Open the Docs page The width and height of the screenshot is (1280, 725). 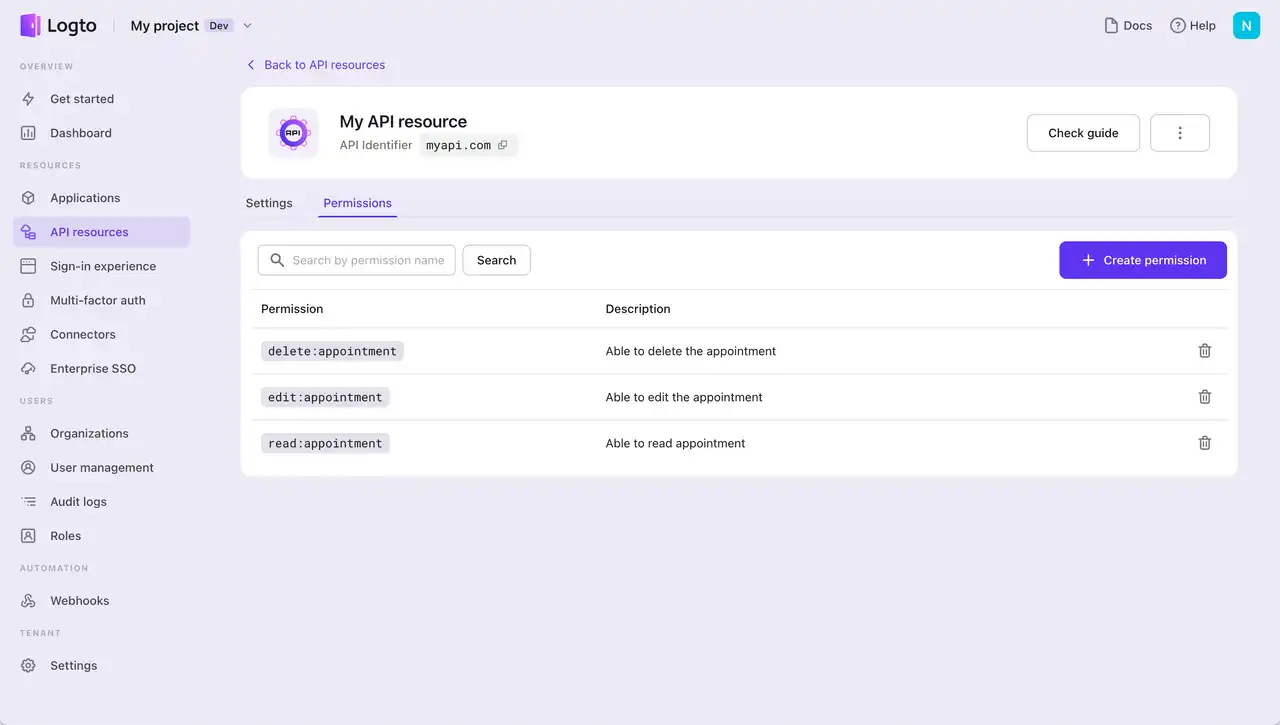[x=1127, y=25]
